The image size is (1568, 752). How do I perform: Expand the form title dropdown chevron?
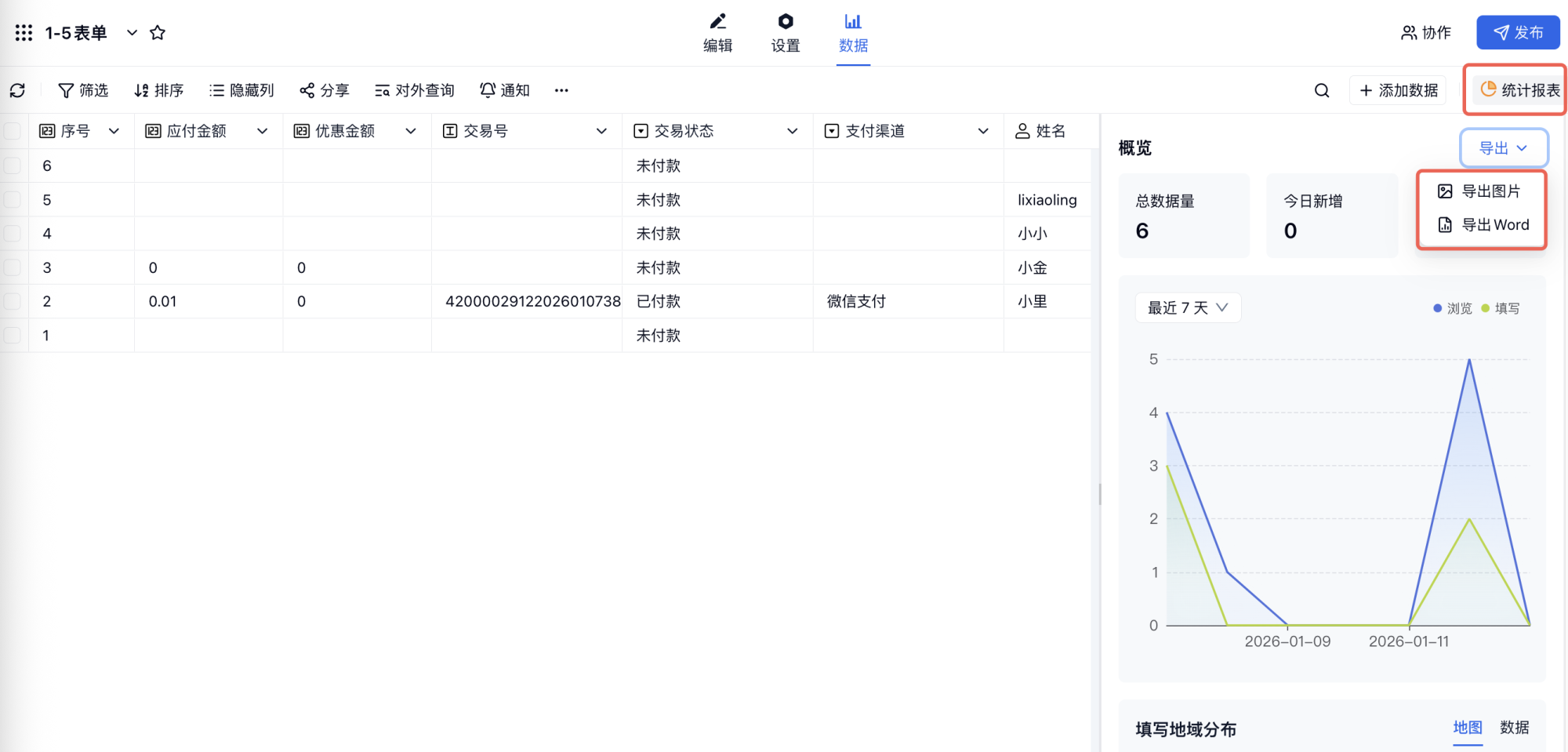[132, 33]
